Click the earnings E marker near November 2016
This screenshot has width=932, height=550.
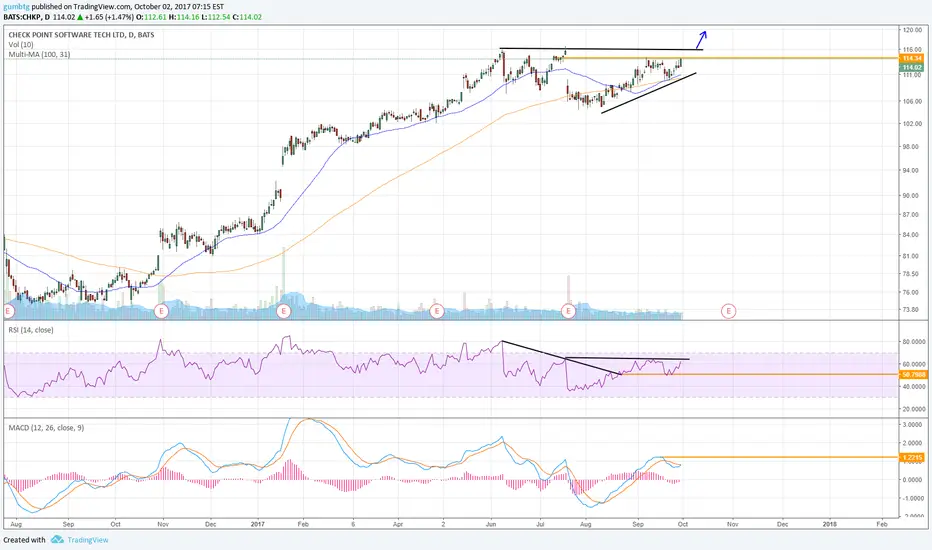pyautogui.click(x=161, y=310)
